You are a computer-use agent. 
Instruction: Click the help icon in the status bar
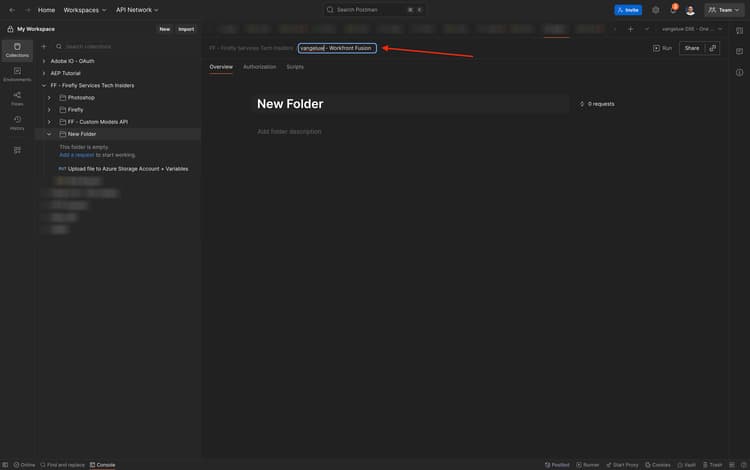[743, 465]
